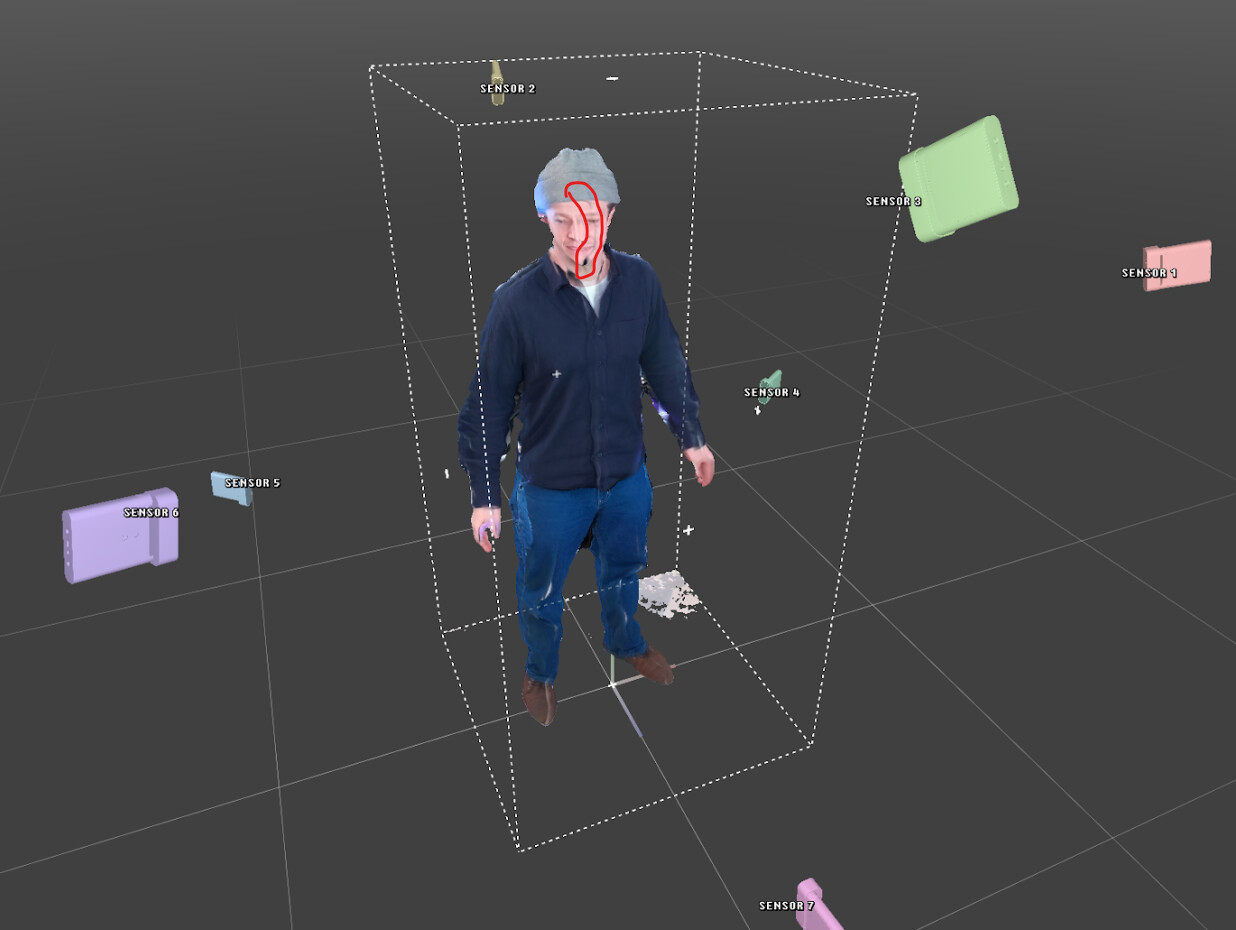Viewport: 1236px width, 930px height.
Task: Click the bounding box bottom front corner
Action: pos(519,849)
